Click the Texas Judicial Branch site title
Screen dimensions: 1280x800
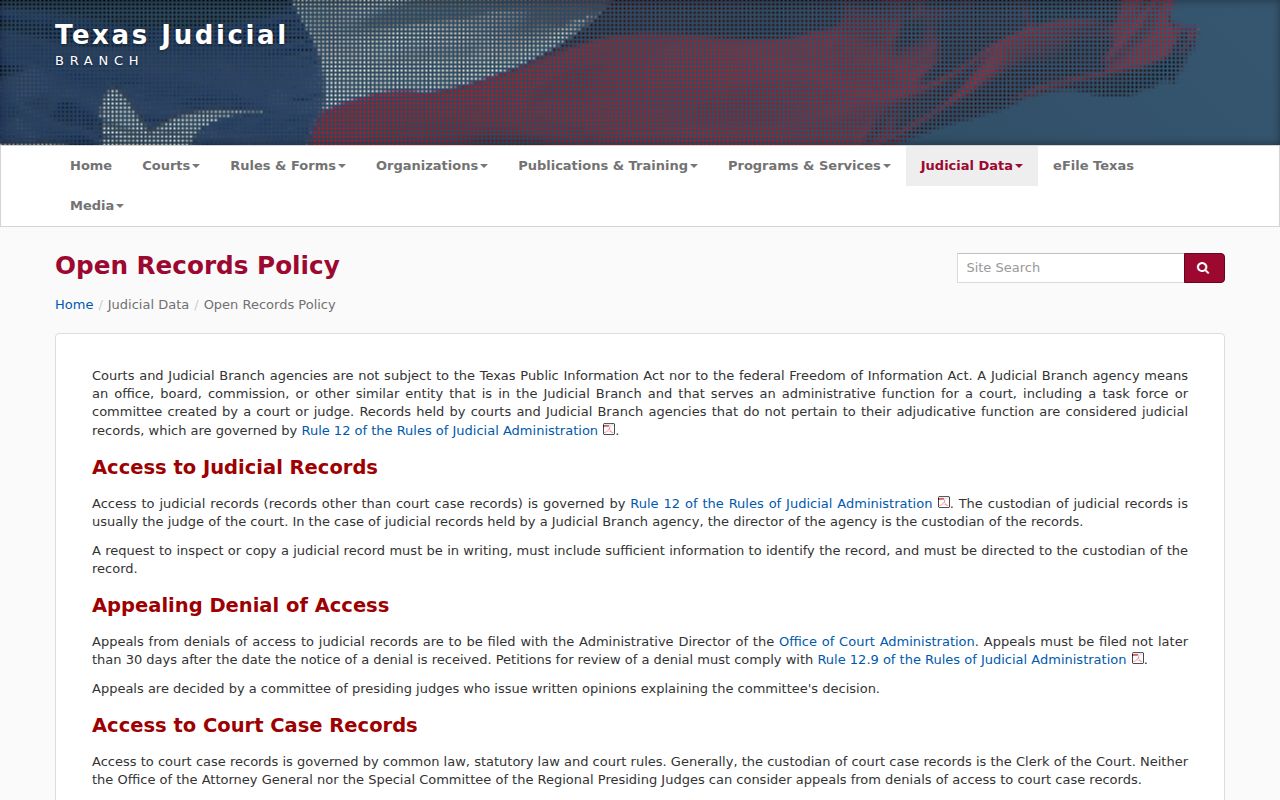171,45
